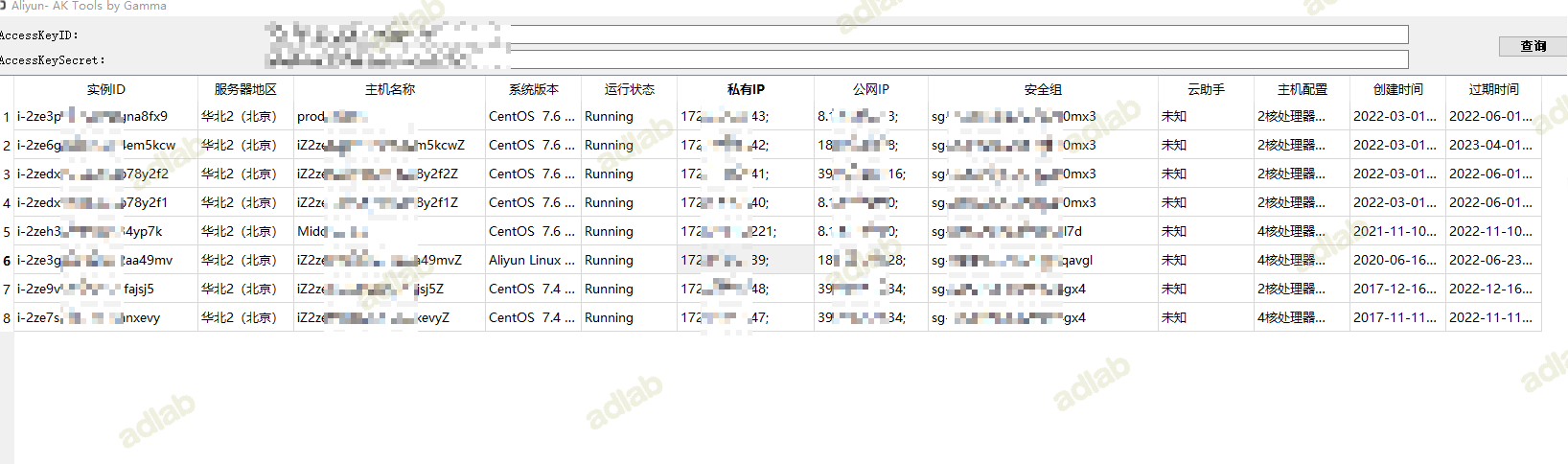The height and width of the screenshot is (464, 1568).
Task: Sort by 私有IP column header
Action: [746, 89]
